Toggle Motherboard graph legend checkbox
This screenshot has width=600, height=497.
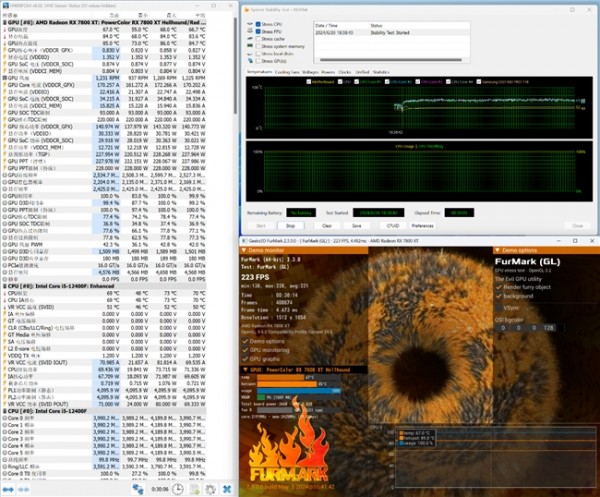(x=309, y=81)
